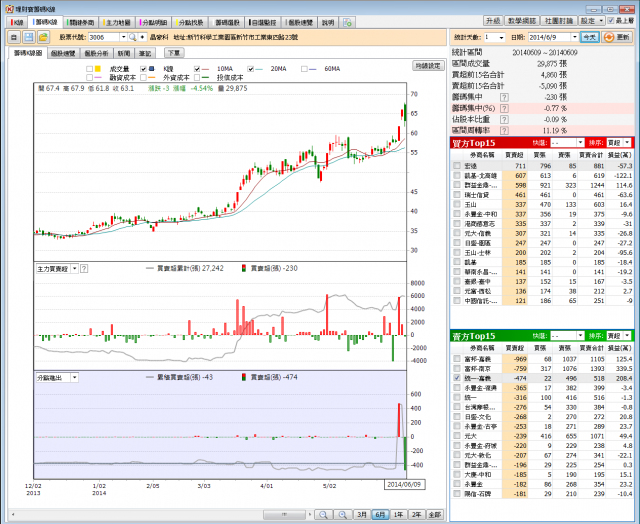
Task: Click the blue K線 color swatch
Action: [x=151, y=69]
